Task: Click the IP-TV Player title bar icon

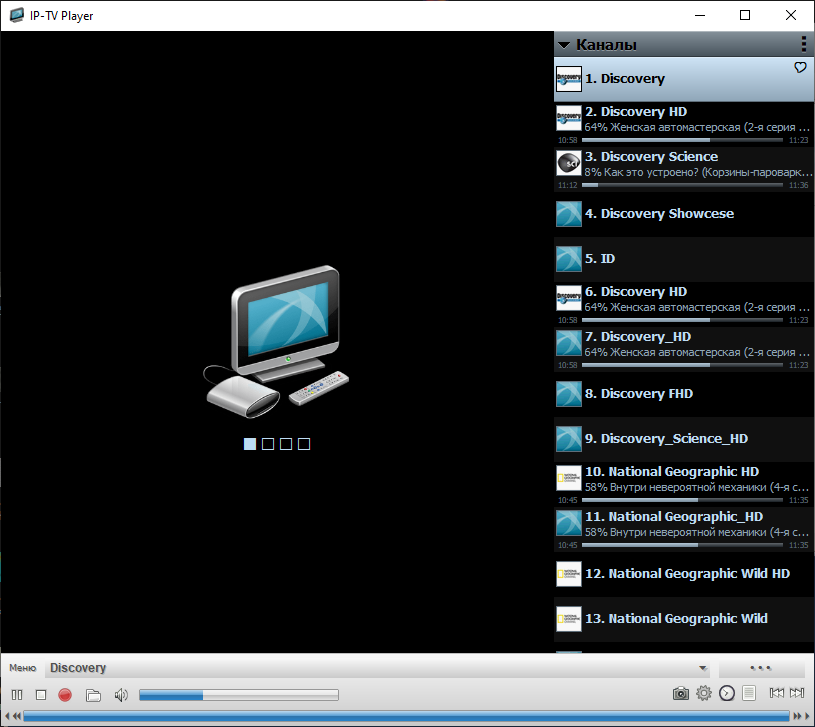Action: (17, 15)
